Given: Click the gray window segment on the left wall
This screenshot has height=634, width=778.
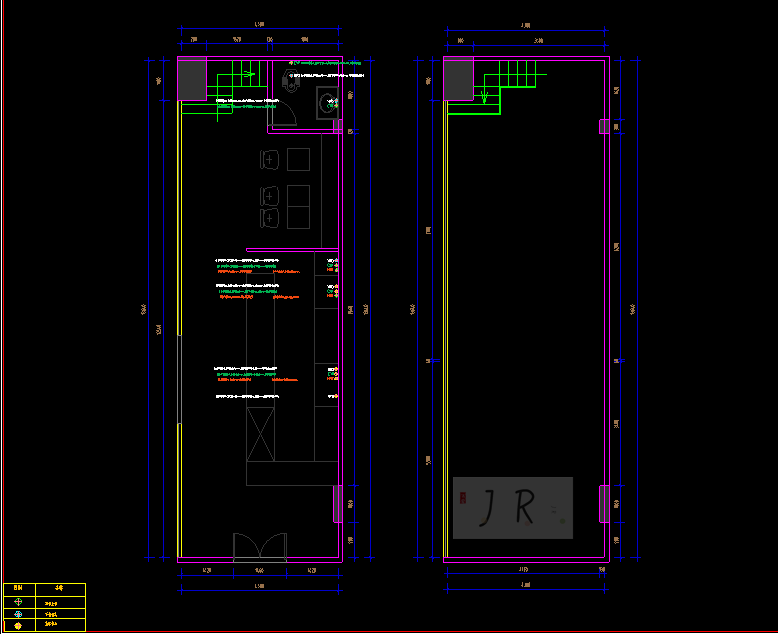Looking at the screenshot, I should coord(180,380).
